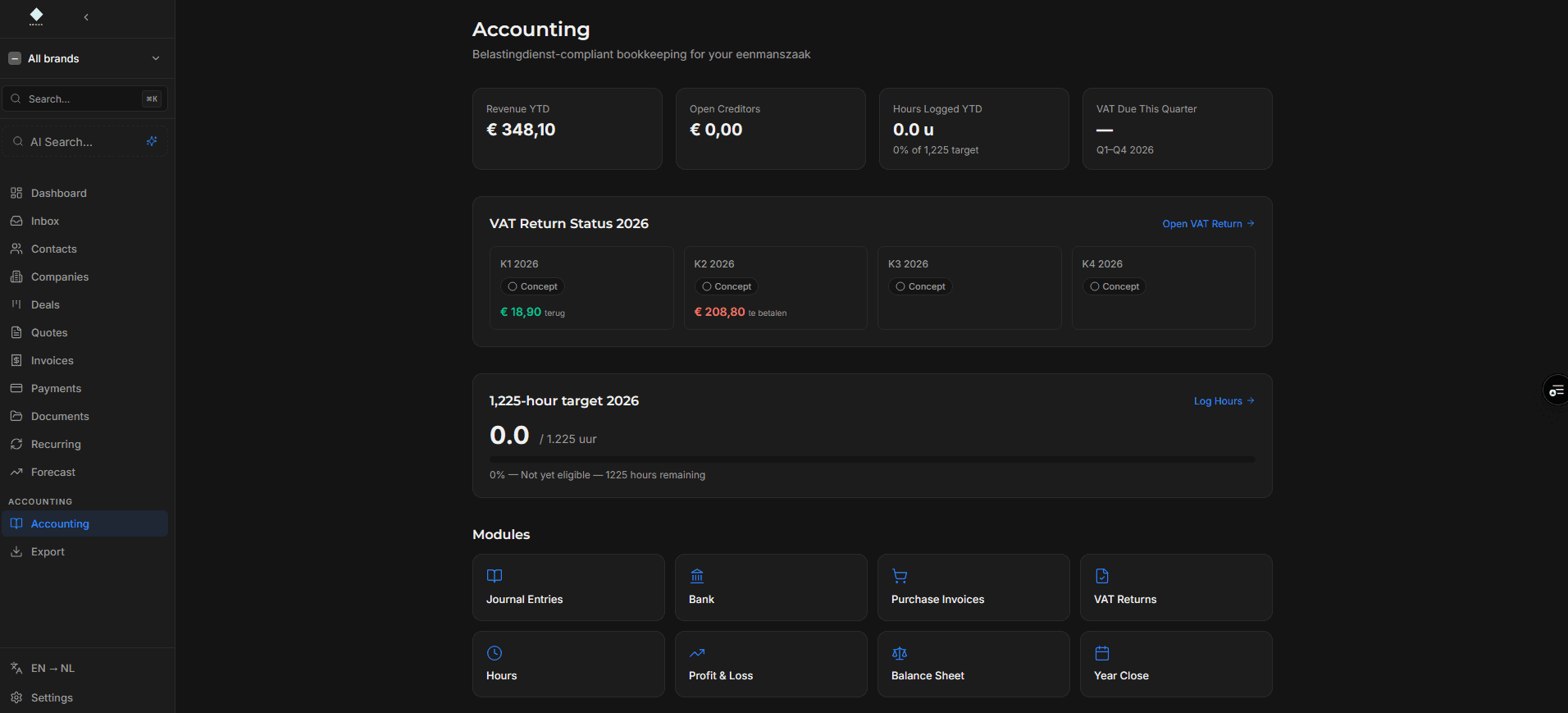Click the Export download icon
This screenshot has height=713, width=1568.
(16, 551)
